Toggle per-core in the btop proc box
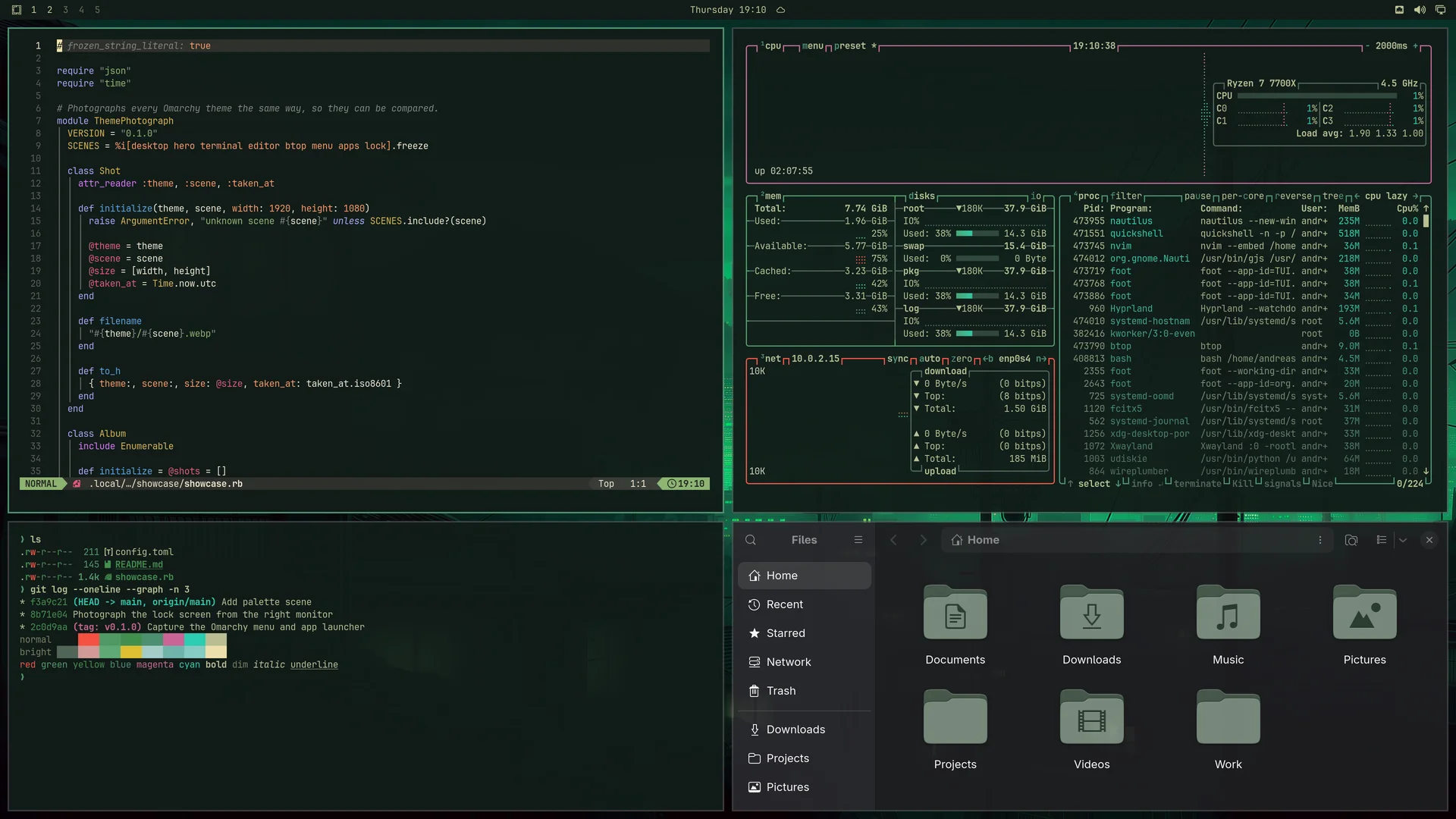The height and width of the screenshot is (819, 1456). pyautogui.click(x=1243, y=196)
